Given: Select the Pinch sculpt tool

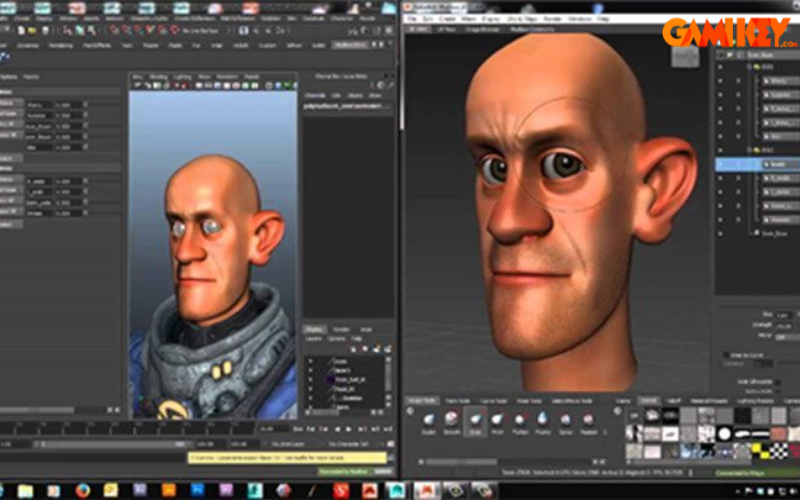Looking at the screenshot, I should pos(497,423).
